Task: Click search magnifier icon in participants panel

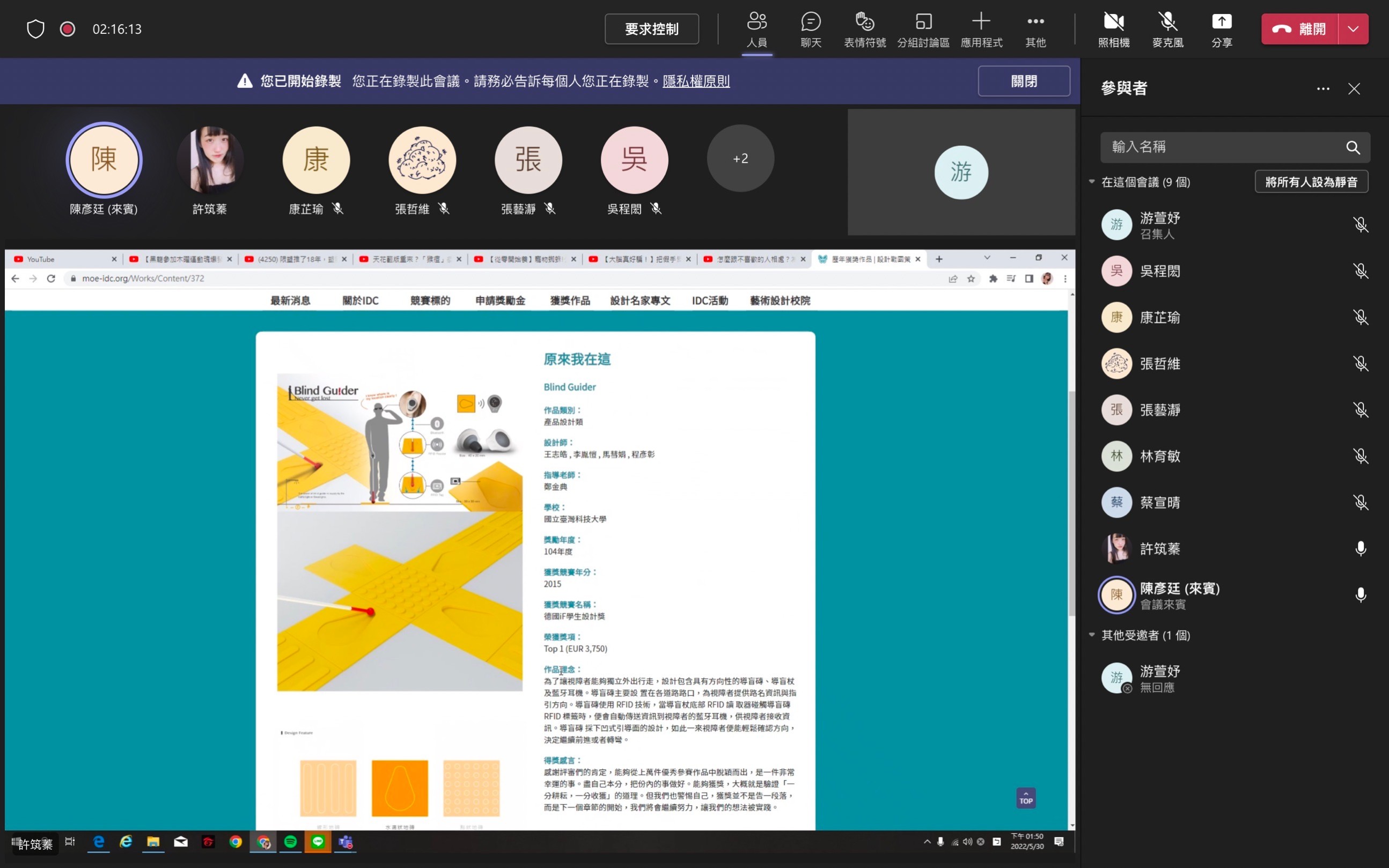Action: [1353, 148]
